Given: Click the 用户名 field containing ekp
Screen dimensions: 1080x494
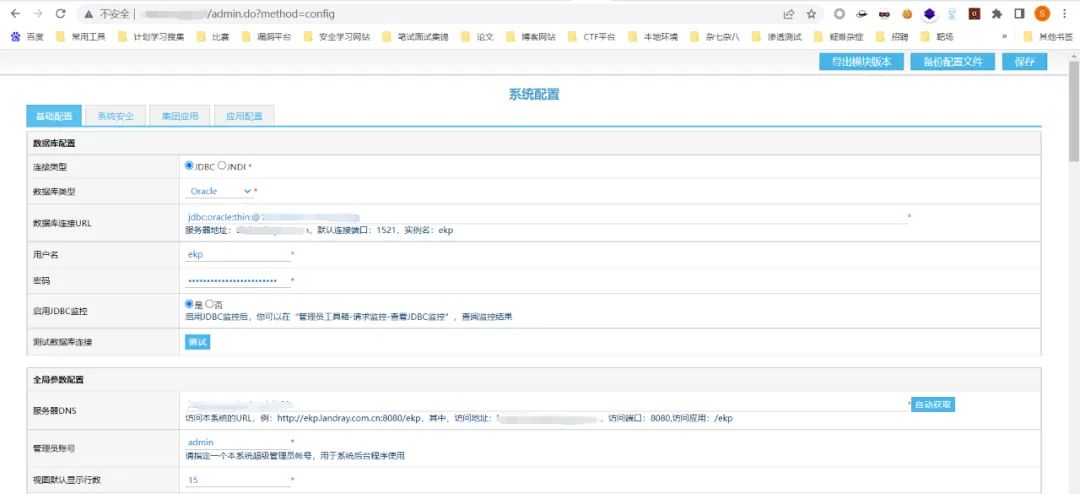Looking at the screenshot, I should [x=238, y=254].
